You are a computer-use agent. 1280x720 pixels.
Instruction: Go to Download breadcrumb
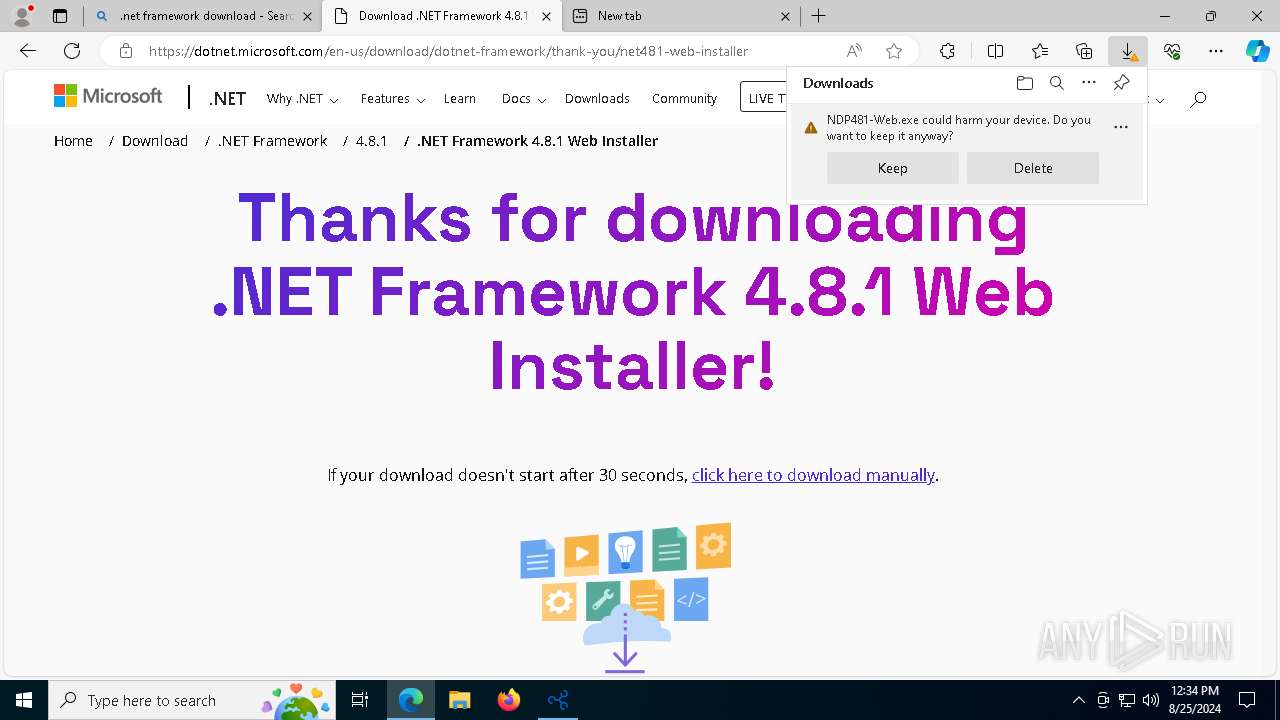(155, 141)
